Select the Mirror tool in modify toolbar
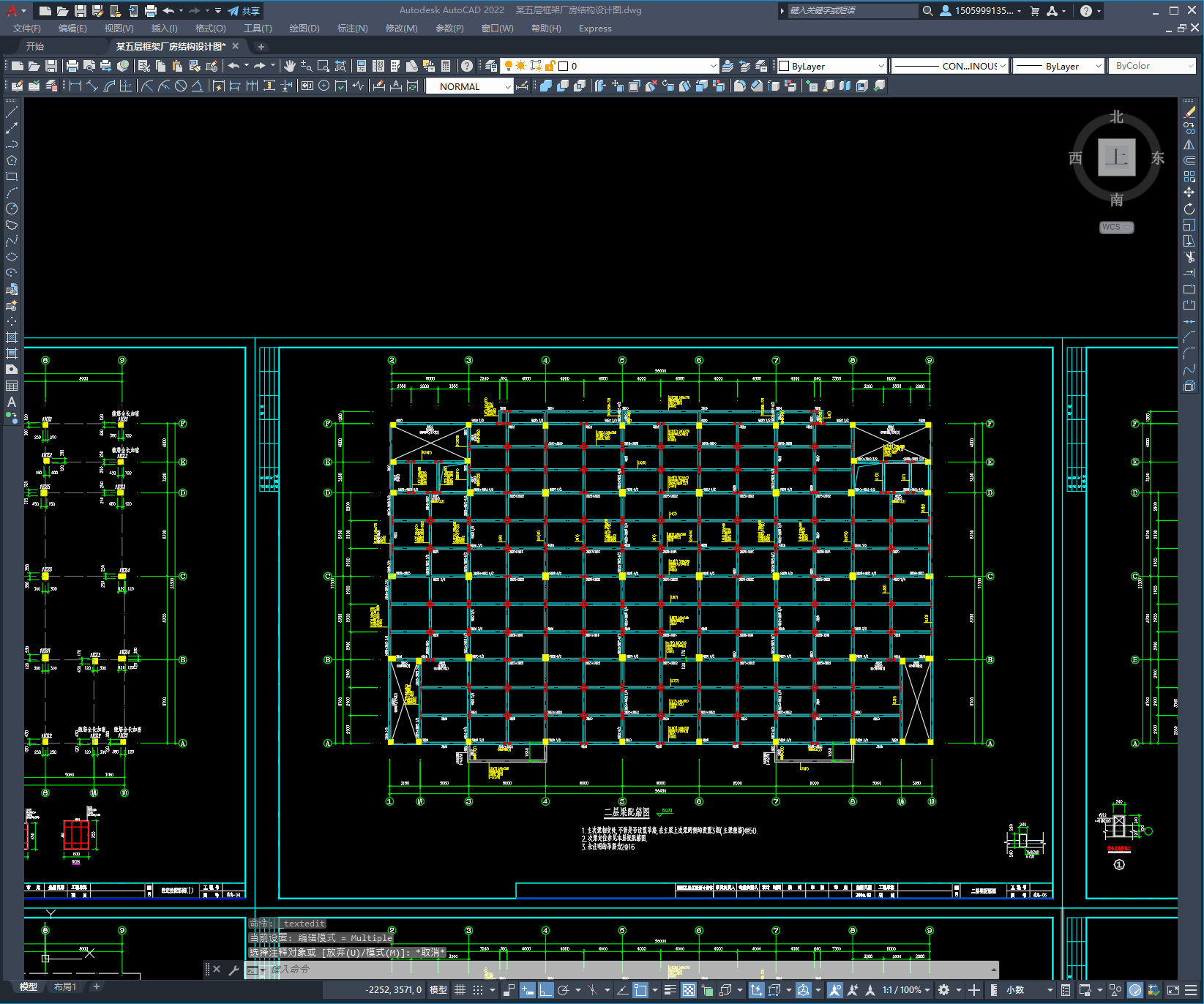 pyautogui.click(x=1189, y=144)
